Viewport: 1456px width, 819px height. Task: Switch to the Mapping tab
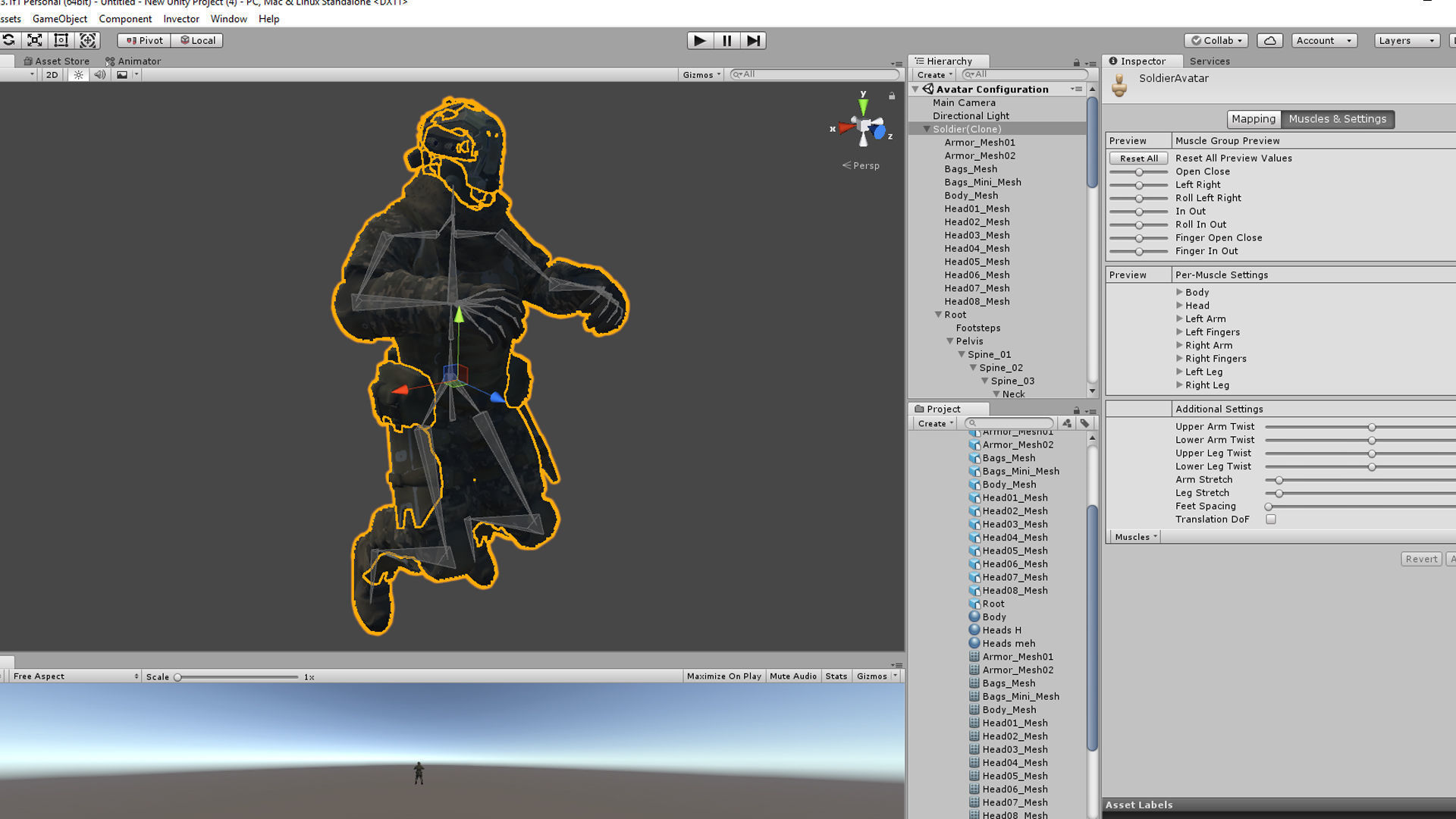(x=1253, y=119)
